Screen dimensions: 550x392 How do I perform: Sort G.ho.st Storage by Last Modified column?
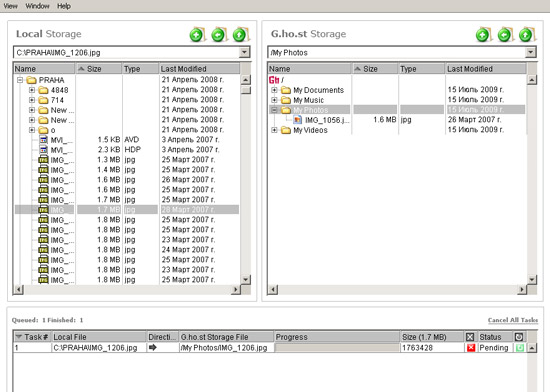pyautogui.click(x=486, y=69)
